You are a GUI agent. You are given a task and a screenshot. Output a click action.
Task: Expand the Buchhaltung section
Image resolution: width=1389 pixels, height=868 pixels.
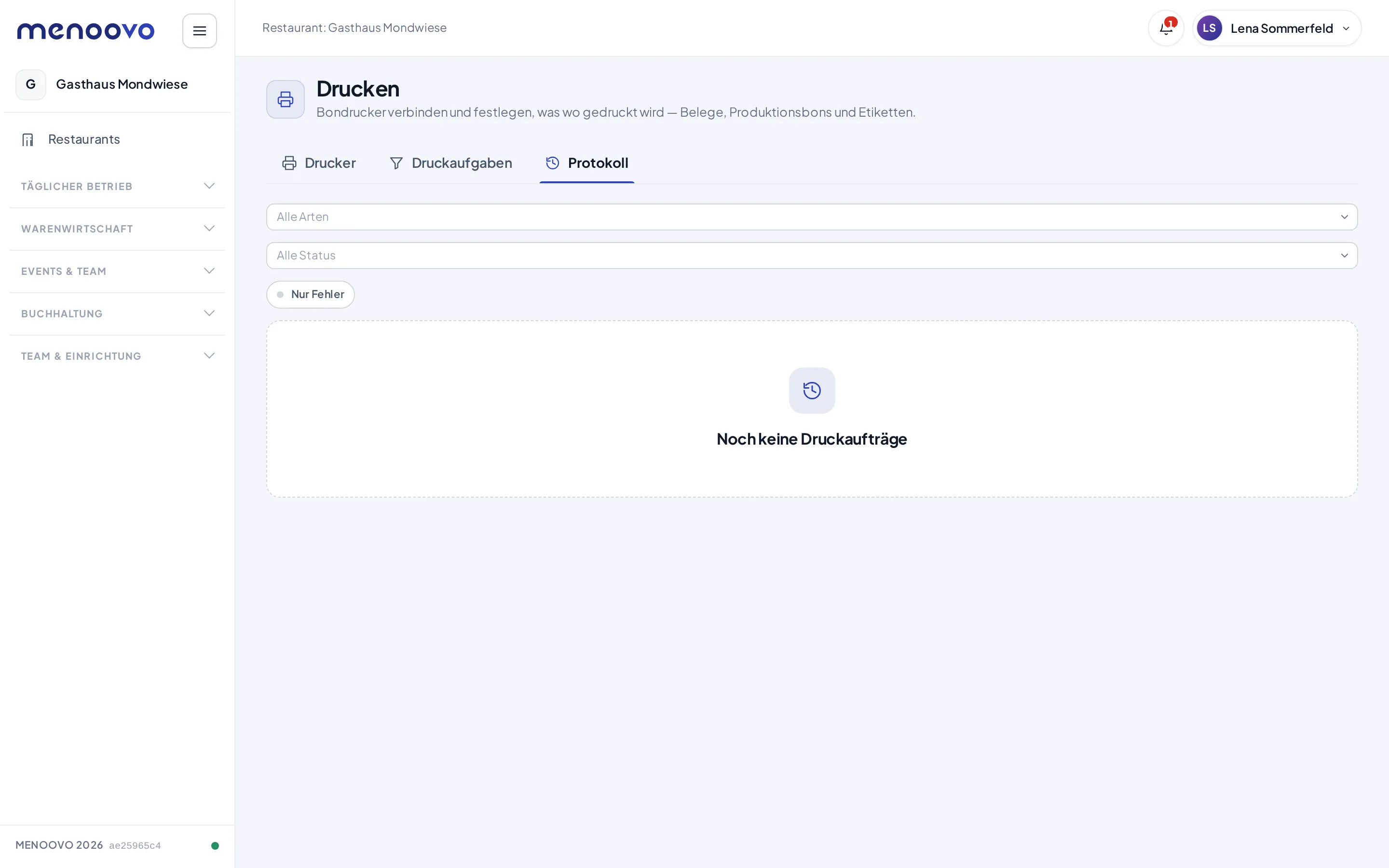(x=117, y=314)
